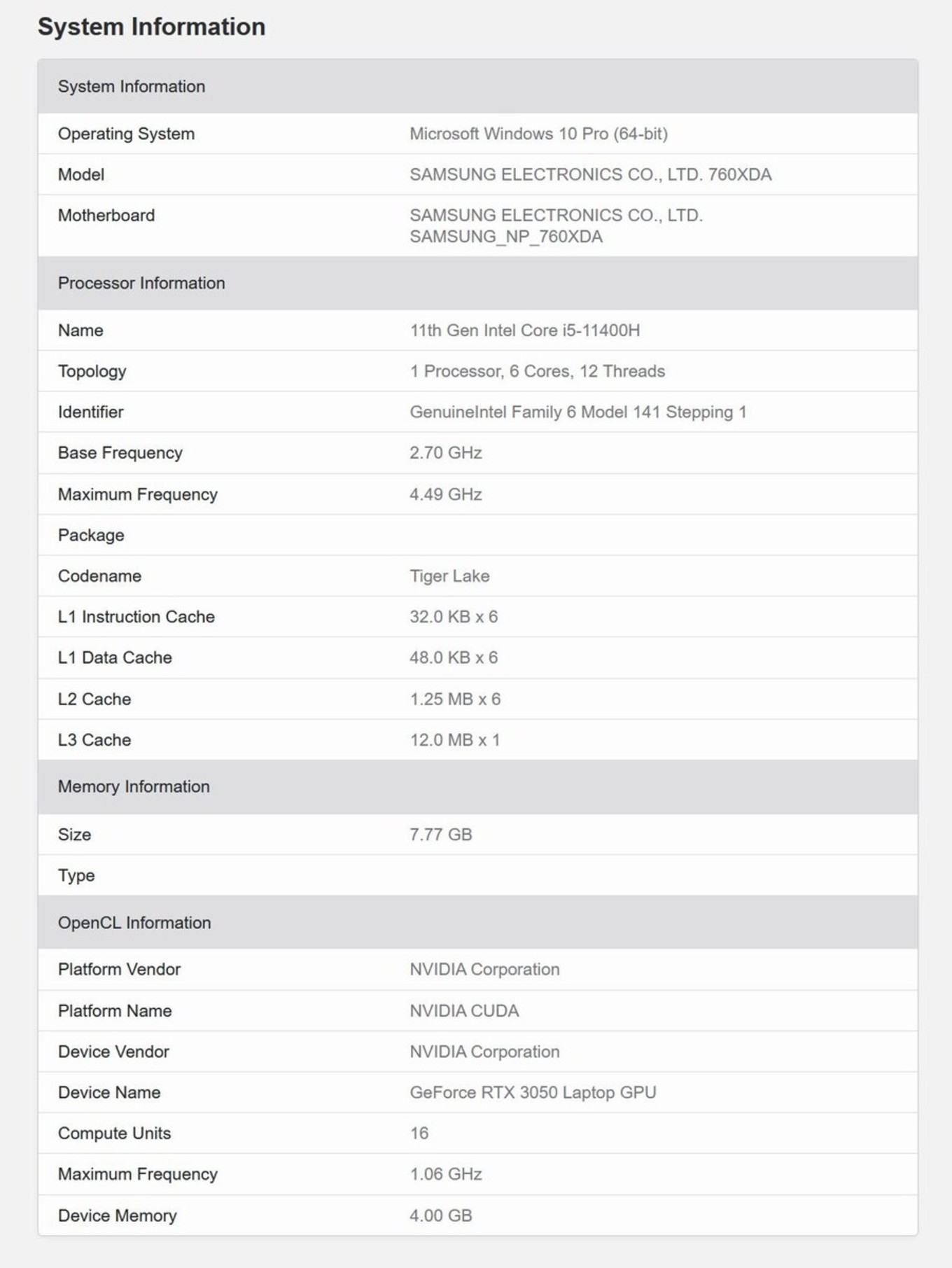Select the 'Operating System' row label
This screenshot has height=1268, width=952.
click(x=126, y=134)
